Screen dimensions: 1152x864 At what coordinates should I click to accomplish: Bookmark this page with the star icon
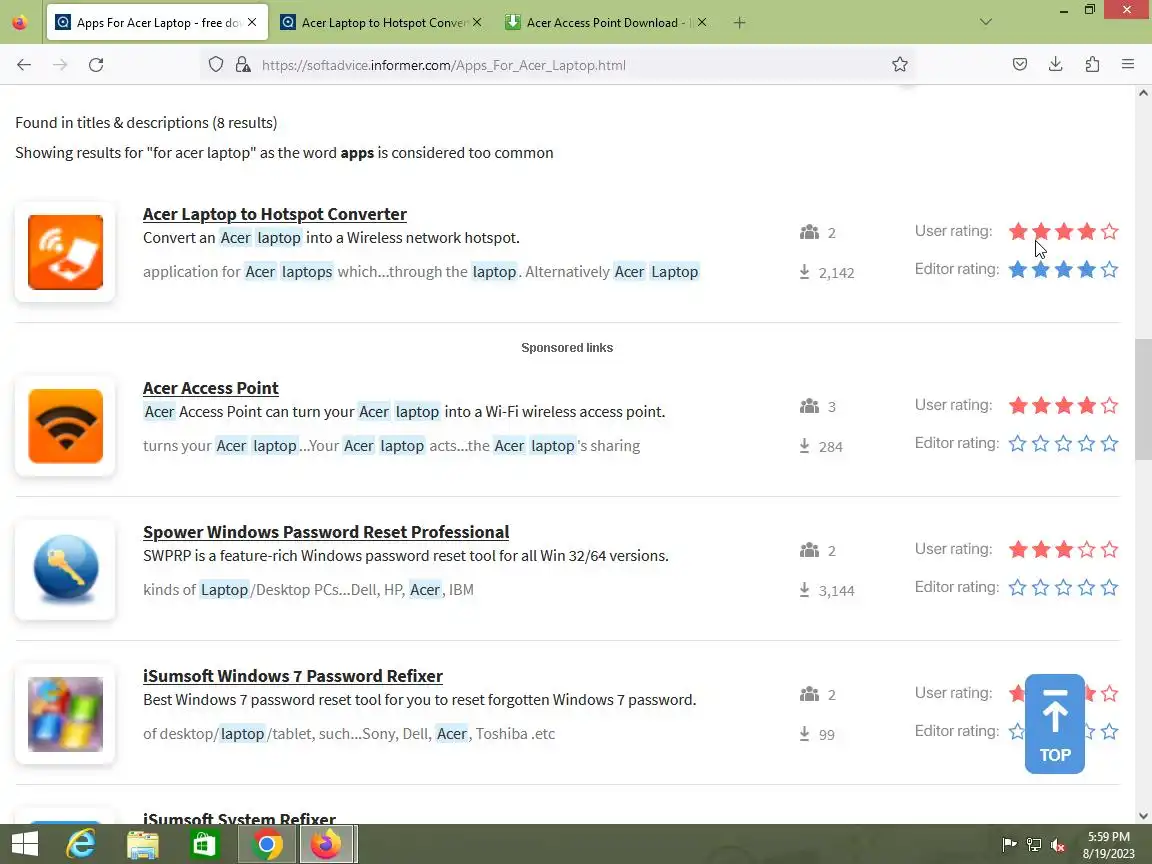899,65
